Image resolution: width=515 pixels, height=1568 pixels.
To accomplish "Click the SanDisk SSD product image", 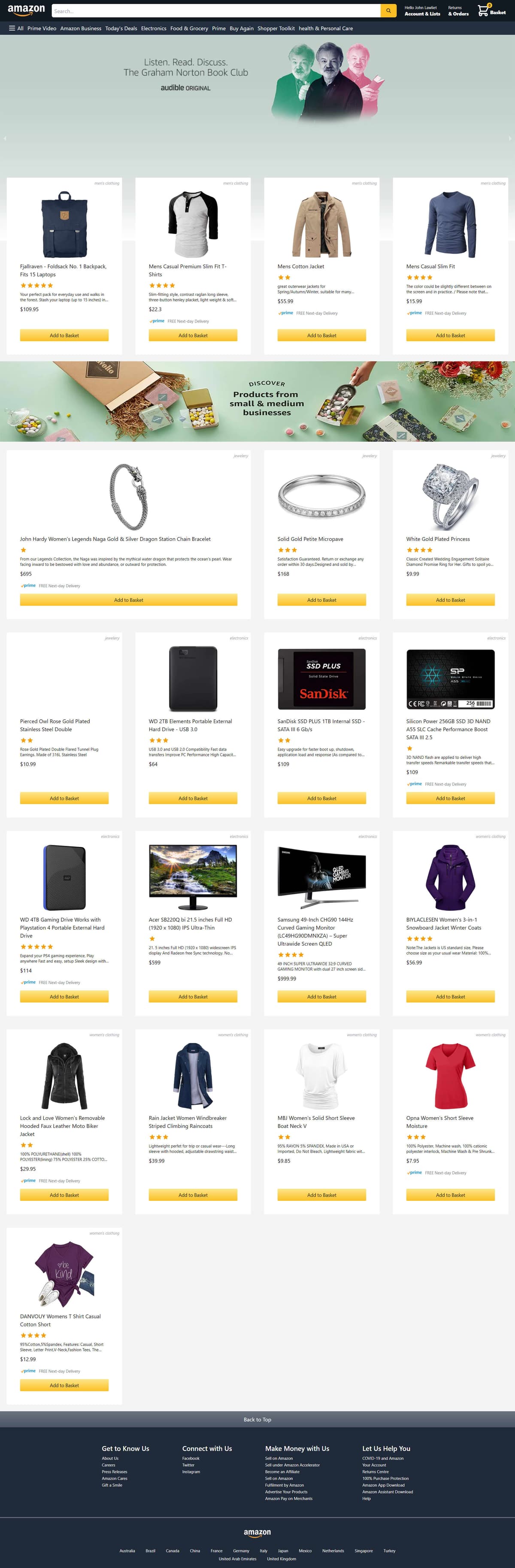I will pyautogui.click(x=321, y=678).
